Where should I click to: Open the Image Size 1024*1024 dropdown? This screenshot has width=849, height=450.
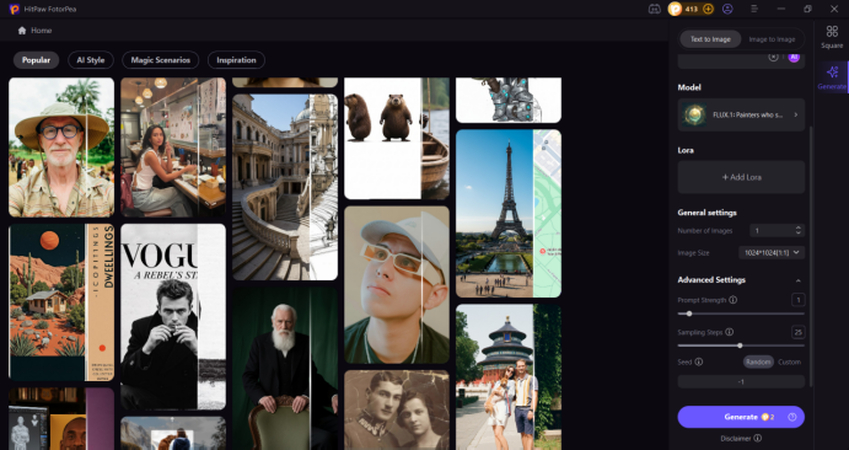click(x=772, y=253)
